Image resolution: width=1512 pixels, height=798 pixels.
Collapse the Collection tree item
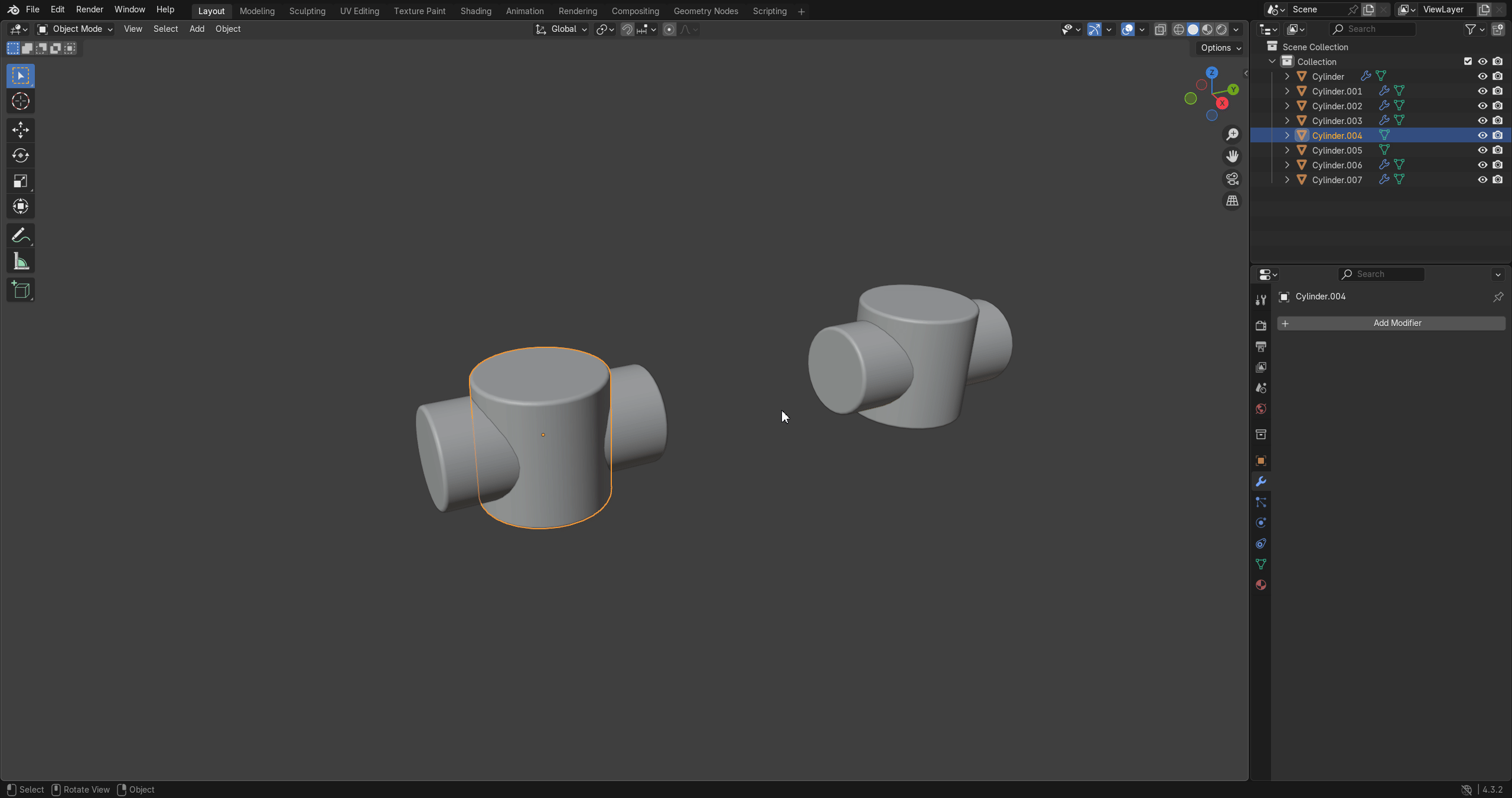point(1272,61)
